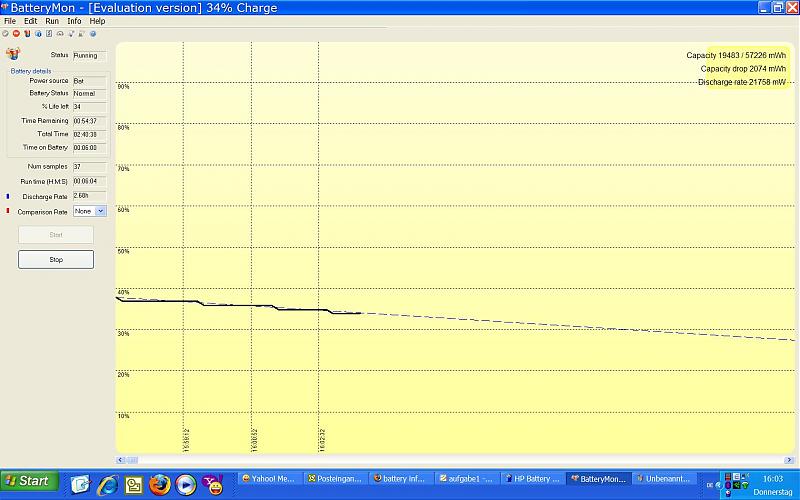Click the blue info icon in toolbar

[x=38, y=33]
